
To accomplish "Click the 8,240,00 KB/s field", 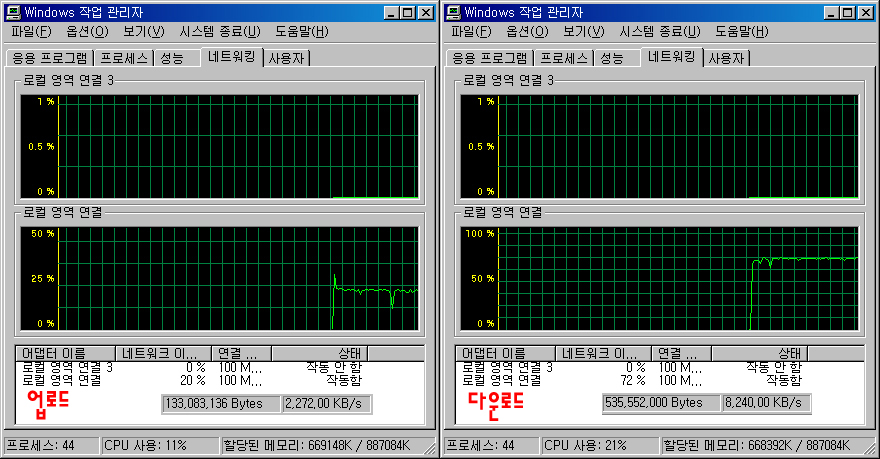I will click(767, 403).
